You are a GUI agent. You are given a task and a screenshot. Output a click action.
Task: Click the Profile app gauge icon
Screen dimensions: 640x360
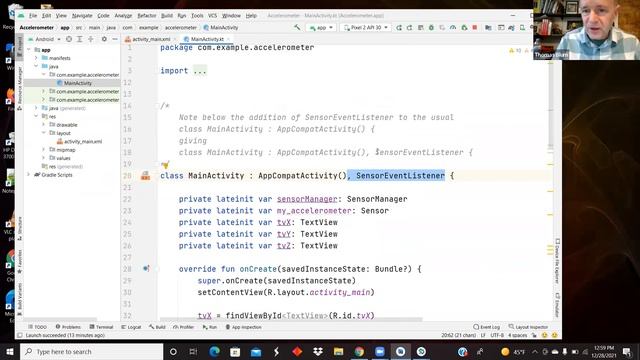pos(453,27)
